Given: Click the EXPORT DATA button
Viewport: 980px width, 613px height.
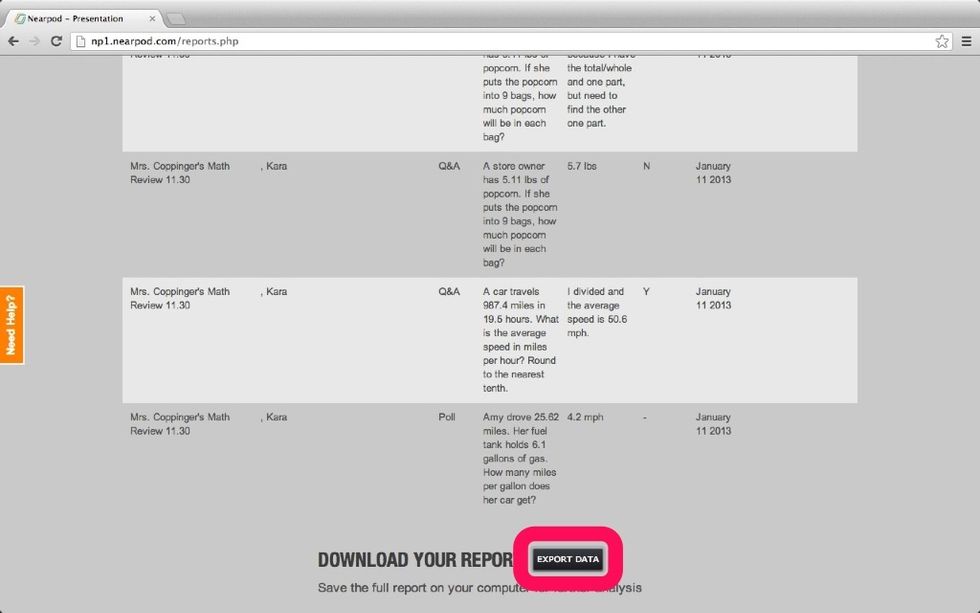Looking at the screenshot, I should point(567,559).
